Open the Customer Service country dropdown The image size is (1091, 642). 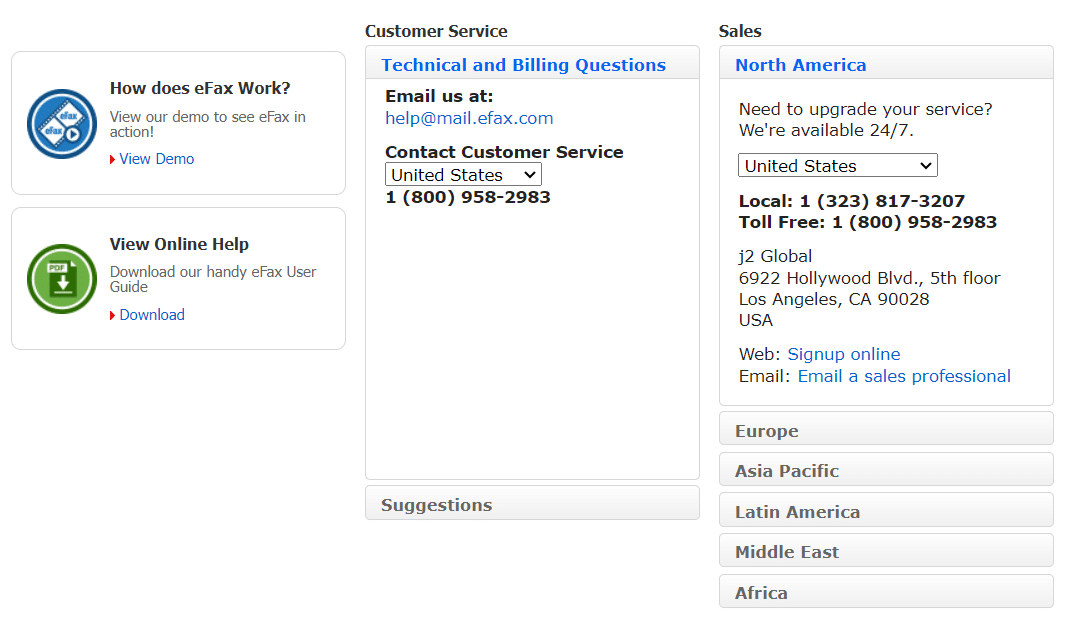click(x=463, y=174)
